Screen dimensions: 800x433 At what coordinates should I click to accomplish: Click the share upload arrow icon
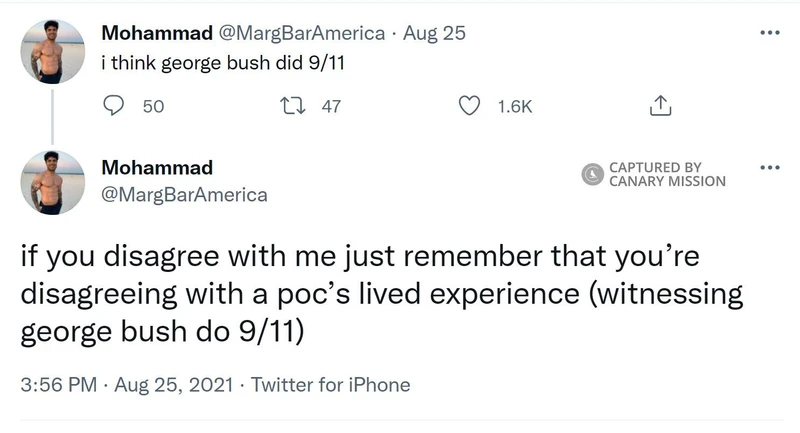point(659,105)
